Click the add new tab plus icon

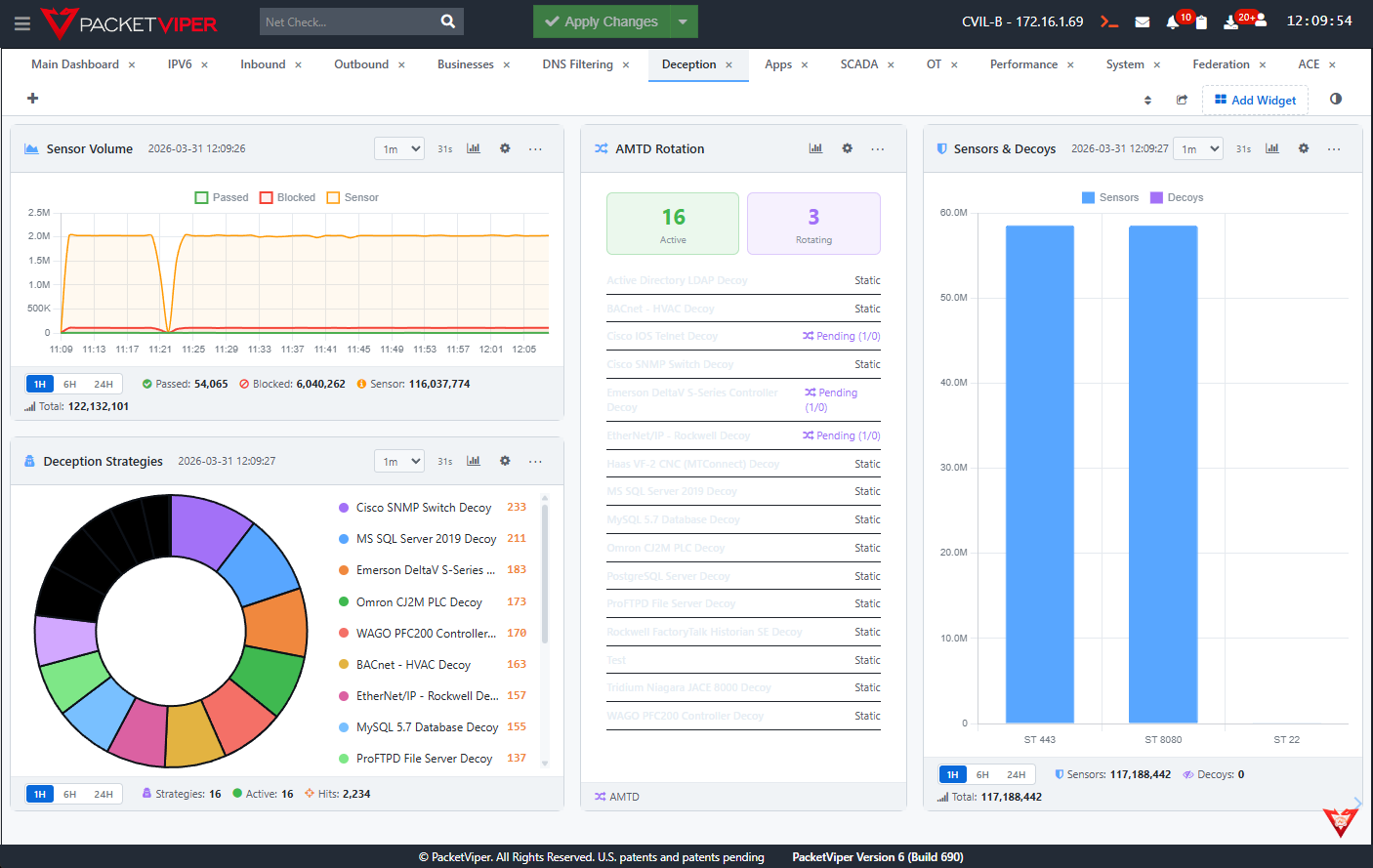32,98
